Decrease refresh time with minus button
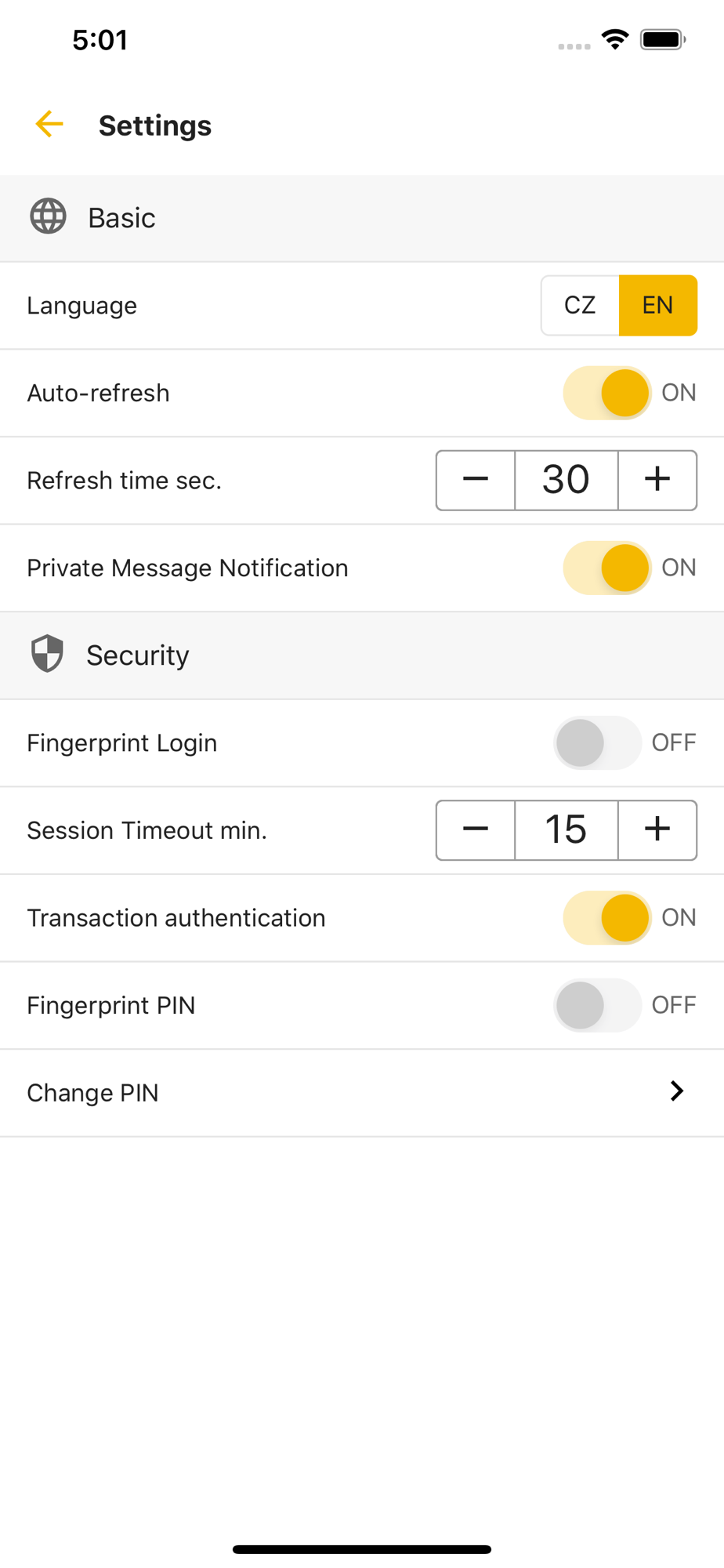The height and width of the screenshot is (1568, 724). click(x=476, y=480)
